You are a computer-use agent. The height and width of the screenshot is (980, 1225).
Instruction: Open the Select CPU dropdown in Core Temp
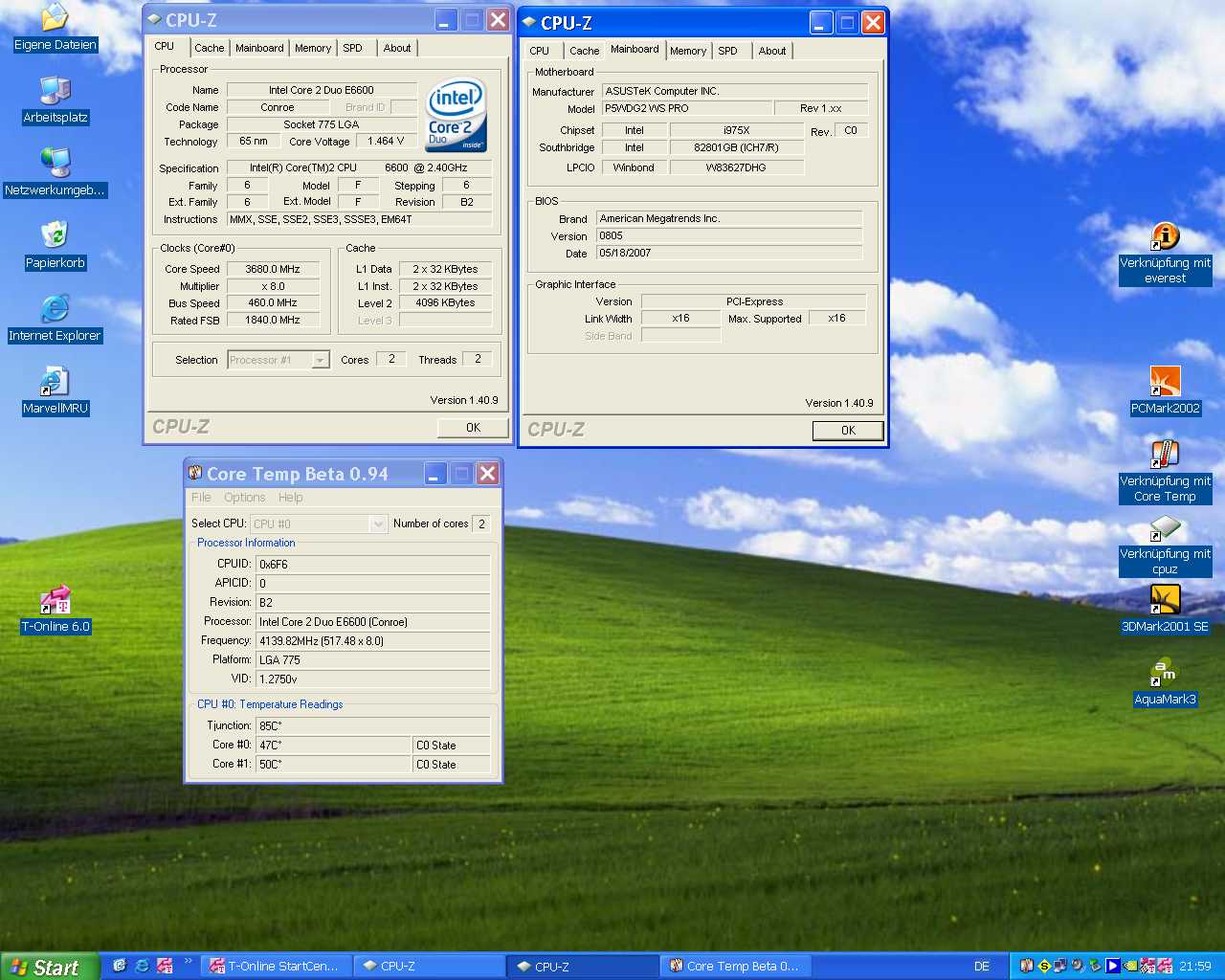click(x=378, y=523)
